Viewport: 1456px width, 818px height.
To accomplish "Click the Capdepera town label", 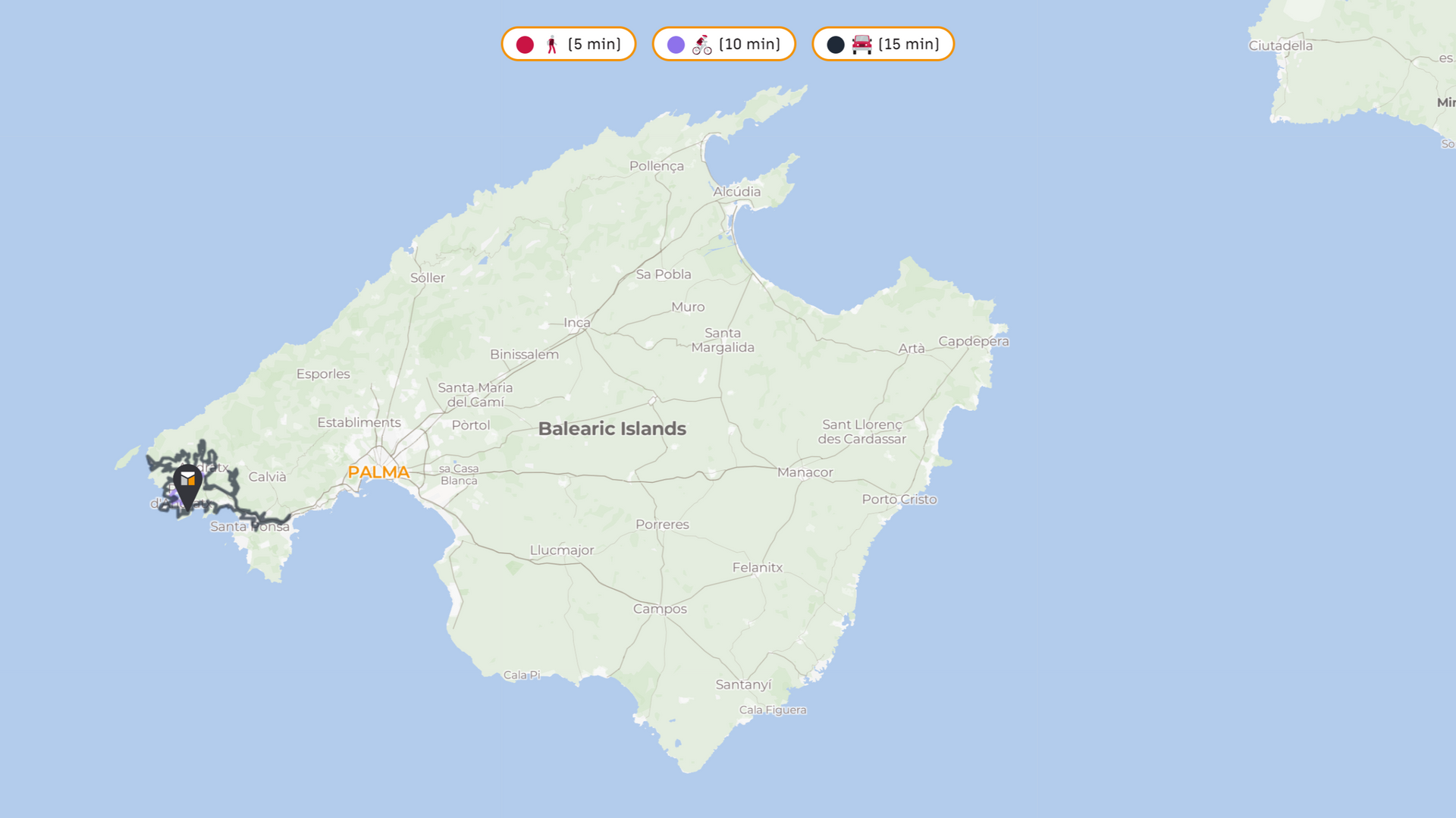I will 973,341.
